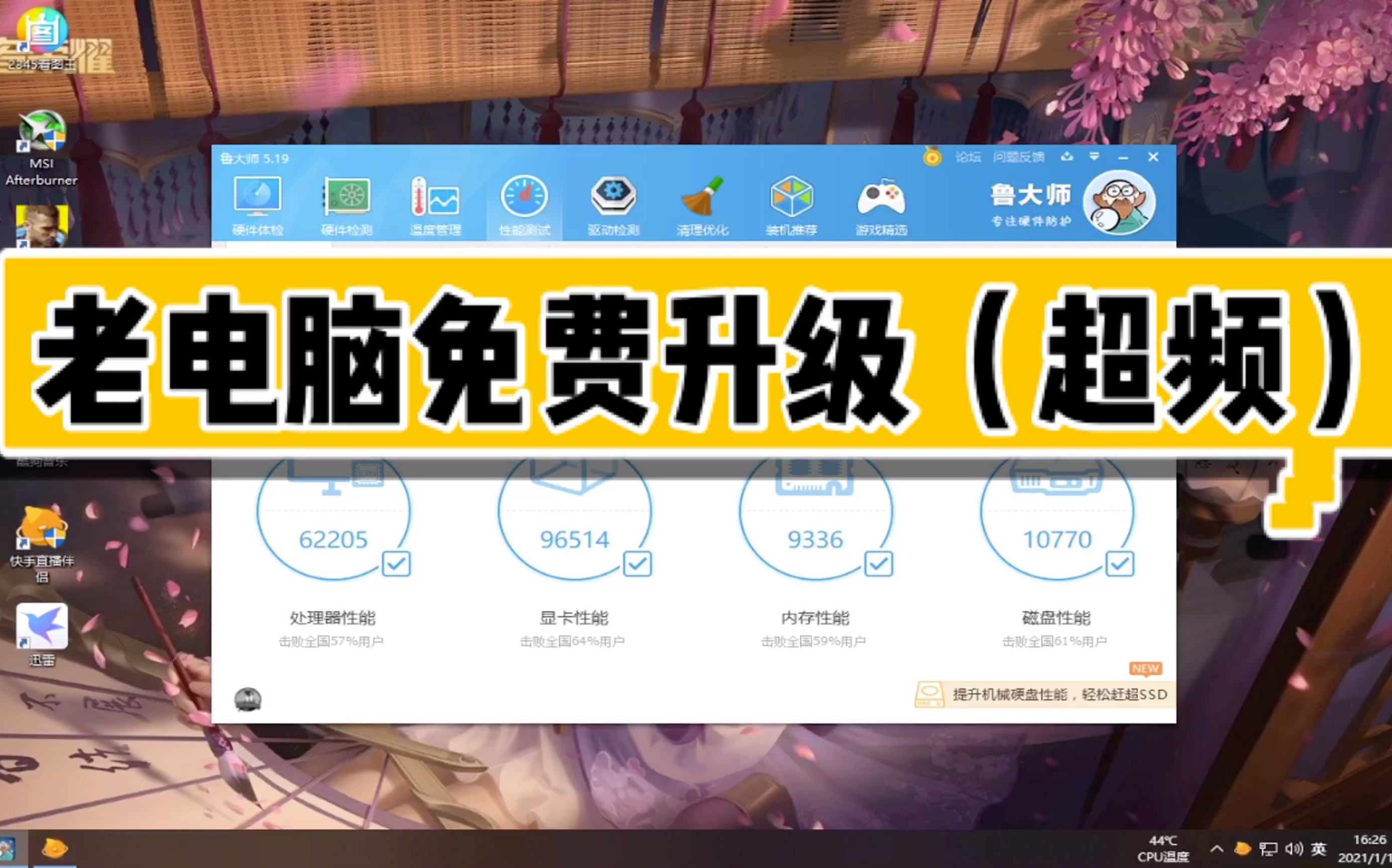
Task: Click processor score 62205
Action: [333, 539]
